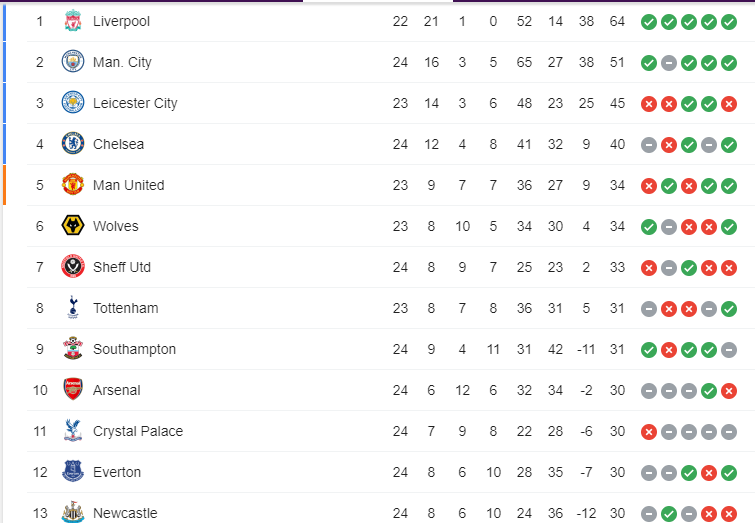Click the Leicester City fox crest
The image size is (755, 523).
72,103
